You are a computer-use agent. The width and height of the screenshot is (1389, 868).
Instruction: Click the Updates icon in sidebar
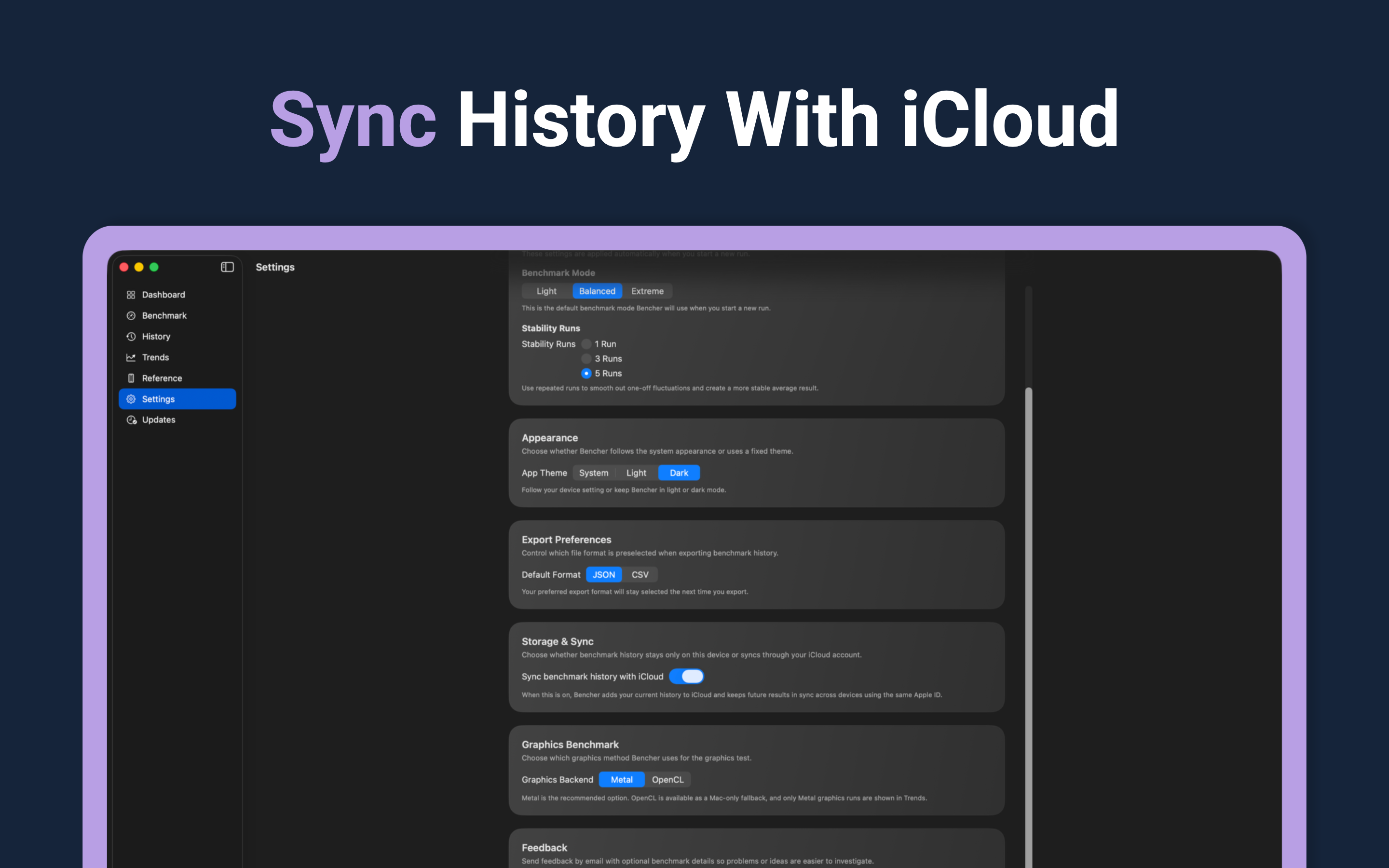pyautogui.click(x=132, y=420)
